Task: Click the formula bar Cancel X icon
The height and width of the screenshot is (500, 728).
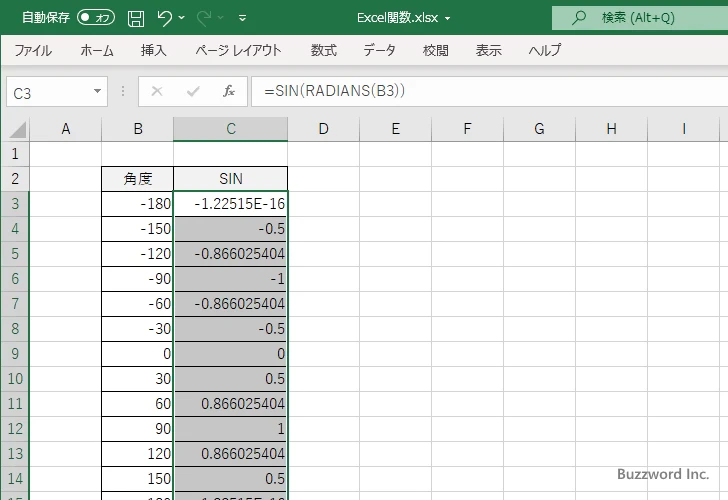Action: [x=157, y=91]
